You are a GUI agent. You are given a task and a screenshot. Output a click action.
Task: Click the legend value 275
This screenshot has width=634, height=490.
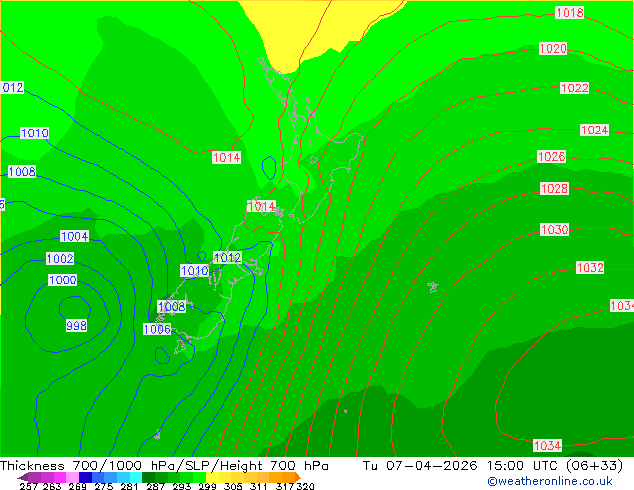coord(104,486)
